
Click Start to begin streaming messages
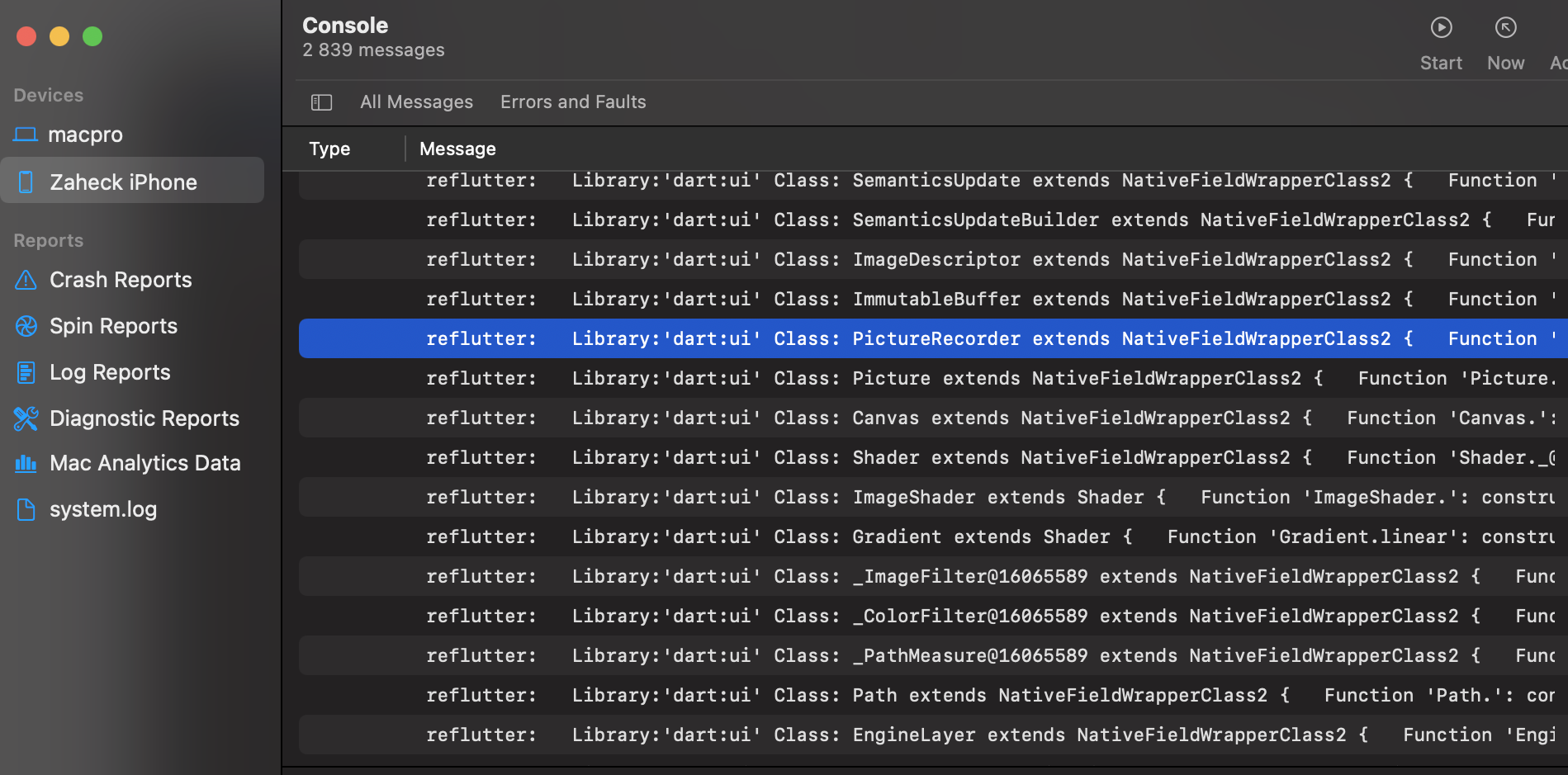click(x=1441, y=40)
